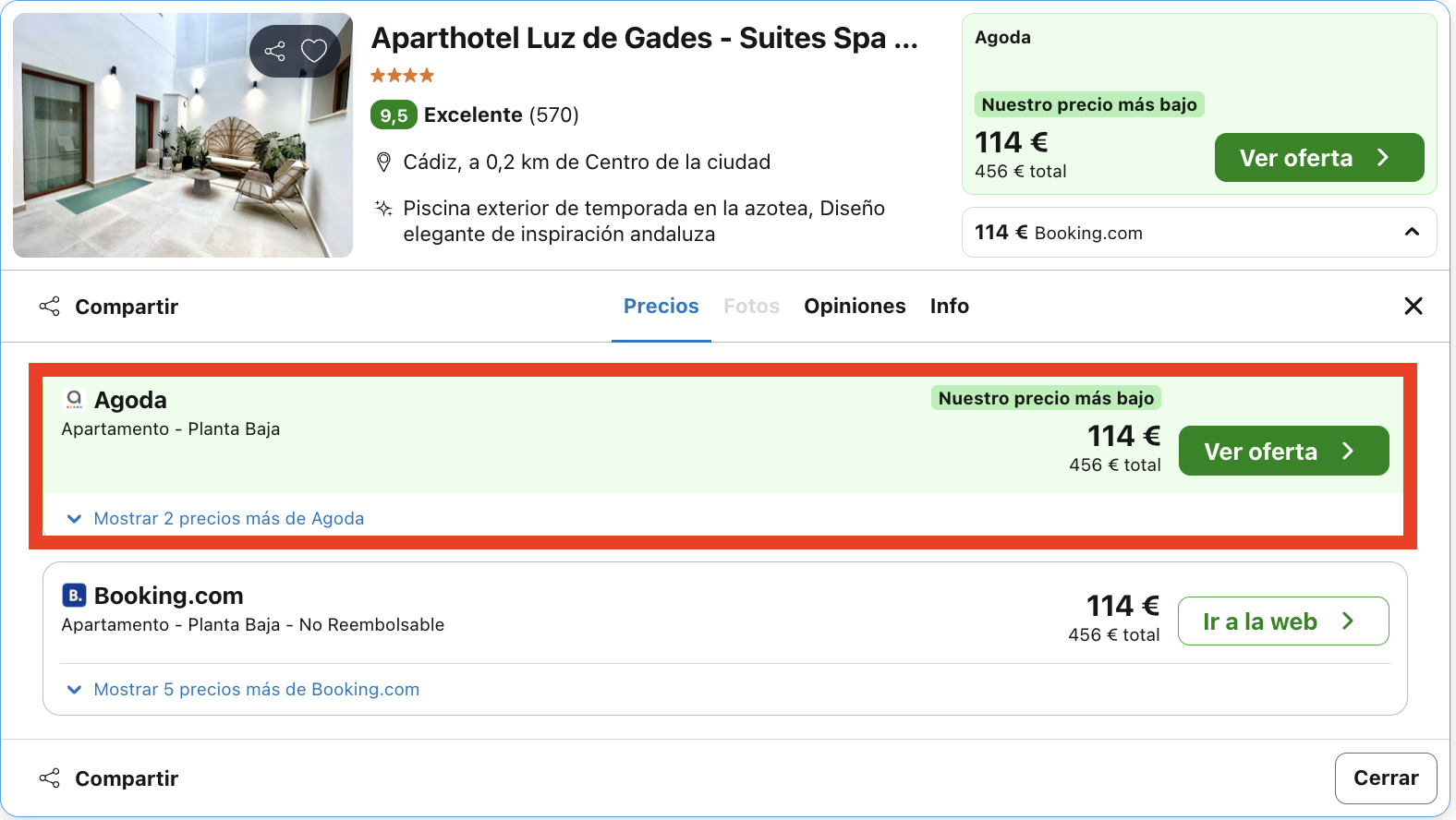Open the hotel photo thumbnail
The width and height of the screenshot is (1456, 820).
point(183,135)
